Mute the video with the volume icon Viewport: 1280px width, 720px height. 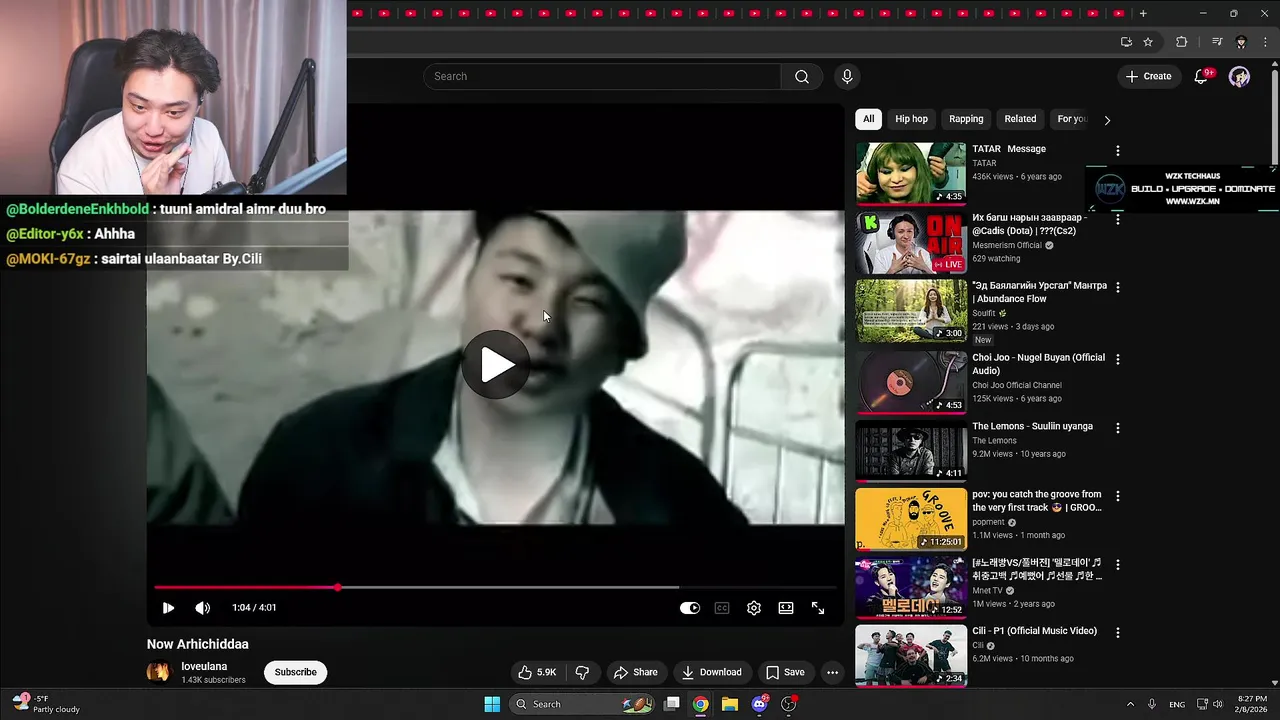click(202, 608)
